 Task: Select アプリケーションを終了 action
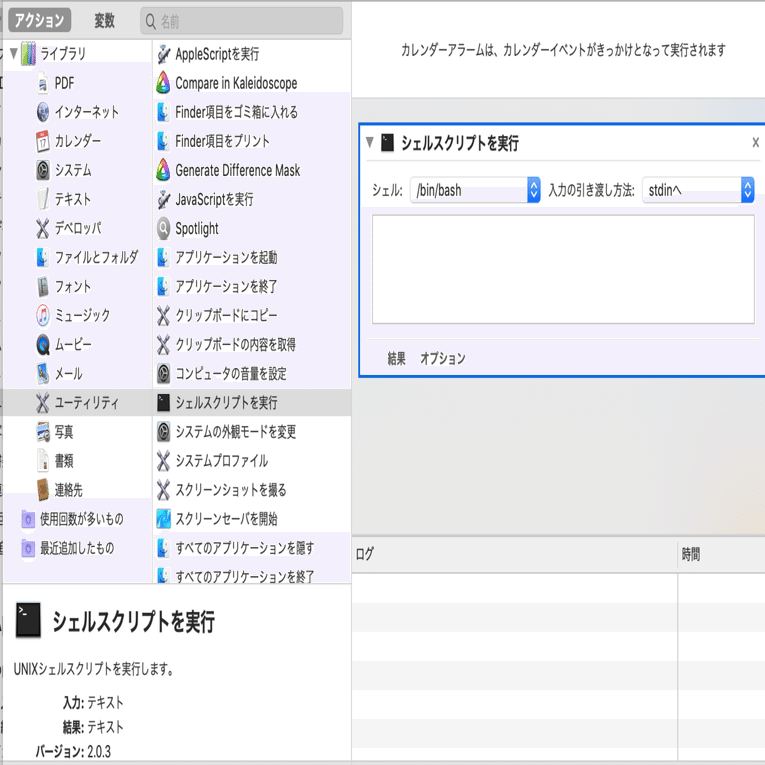point(252,286)
